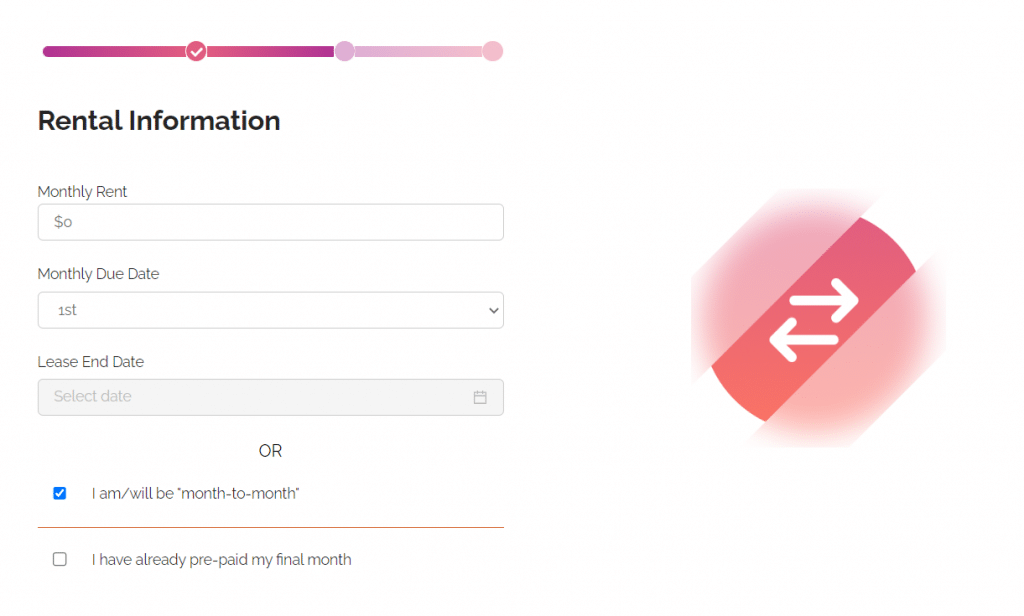Click the Monthly Rent input field
This screenshot has height=616, width=1024.
tap(270, 221)
